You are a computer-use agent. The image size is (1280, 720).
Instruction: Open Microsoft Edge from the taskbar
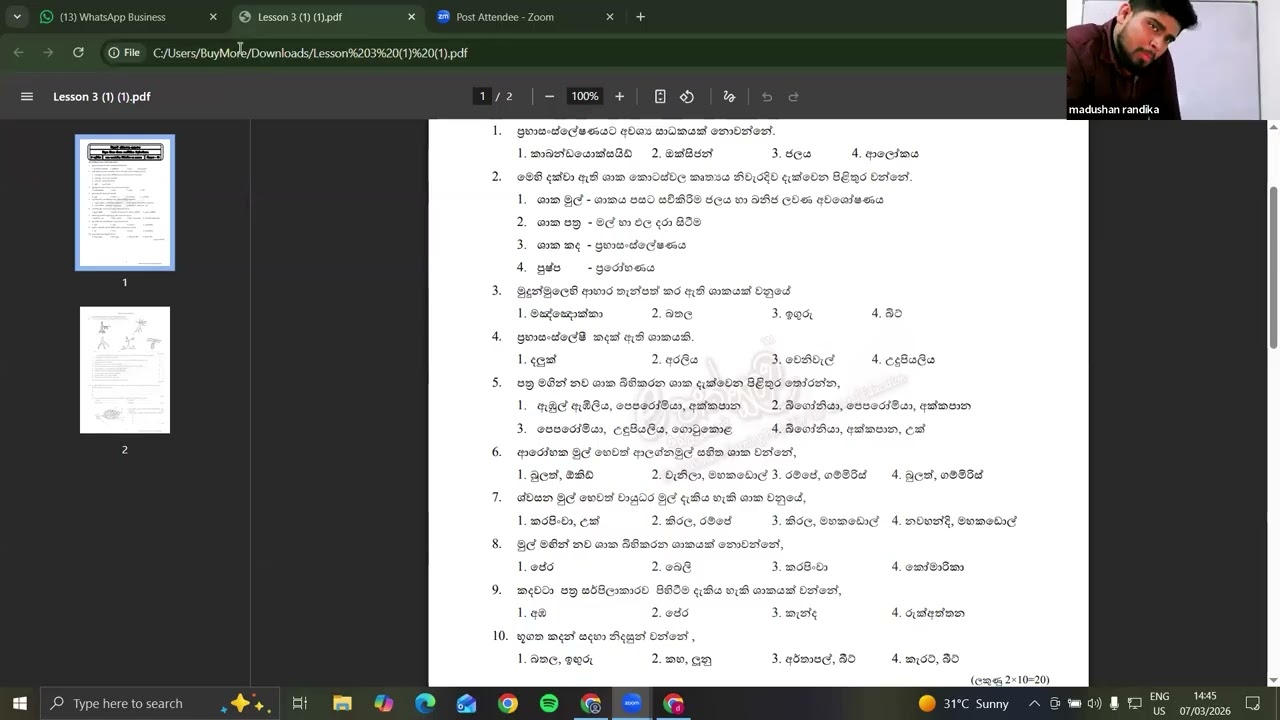[425, 704]
